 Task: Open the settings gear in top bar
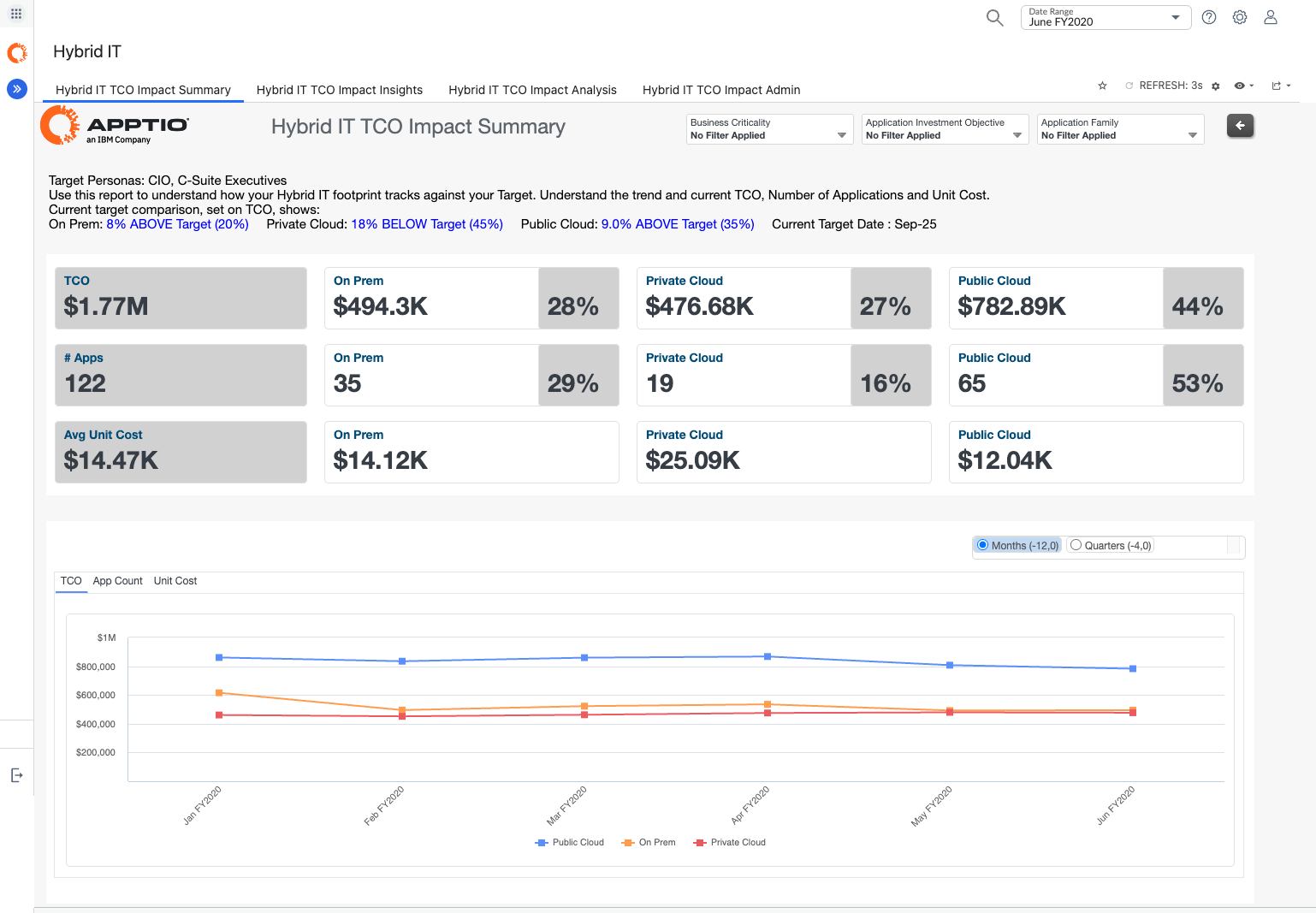point(1239,18)
